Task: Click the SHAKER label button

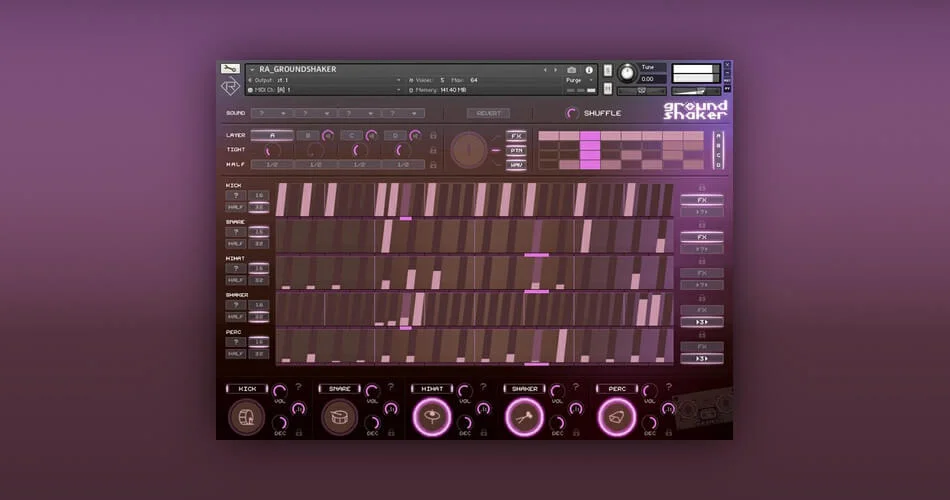Action: (x=525, y=388)
